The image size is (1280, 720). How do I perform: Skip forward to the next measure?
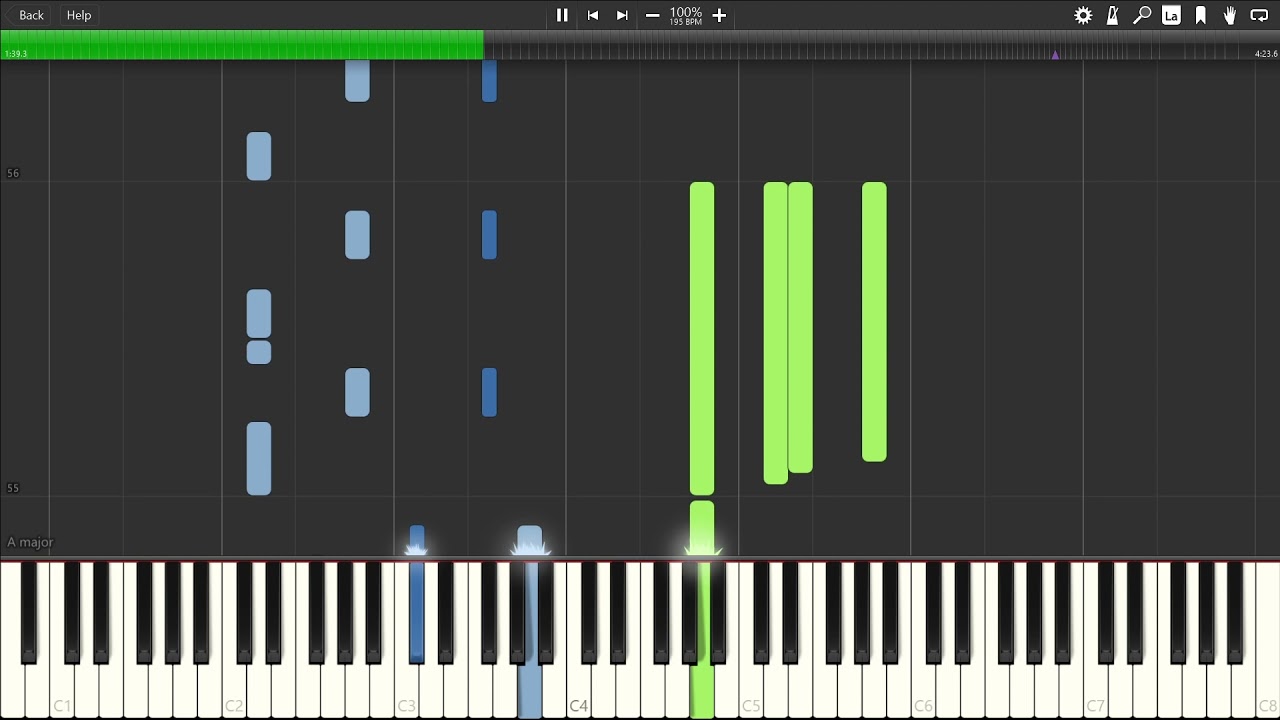622,15
